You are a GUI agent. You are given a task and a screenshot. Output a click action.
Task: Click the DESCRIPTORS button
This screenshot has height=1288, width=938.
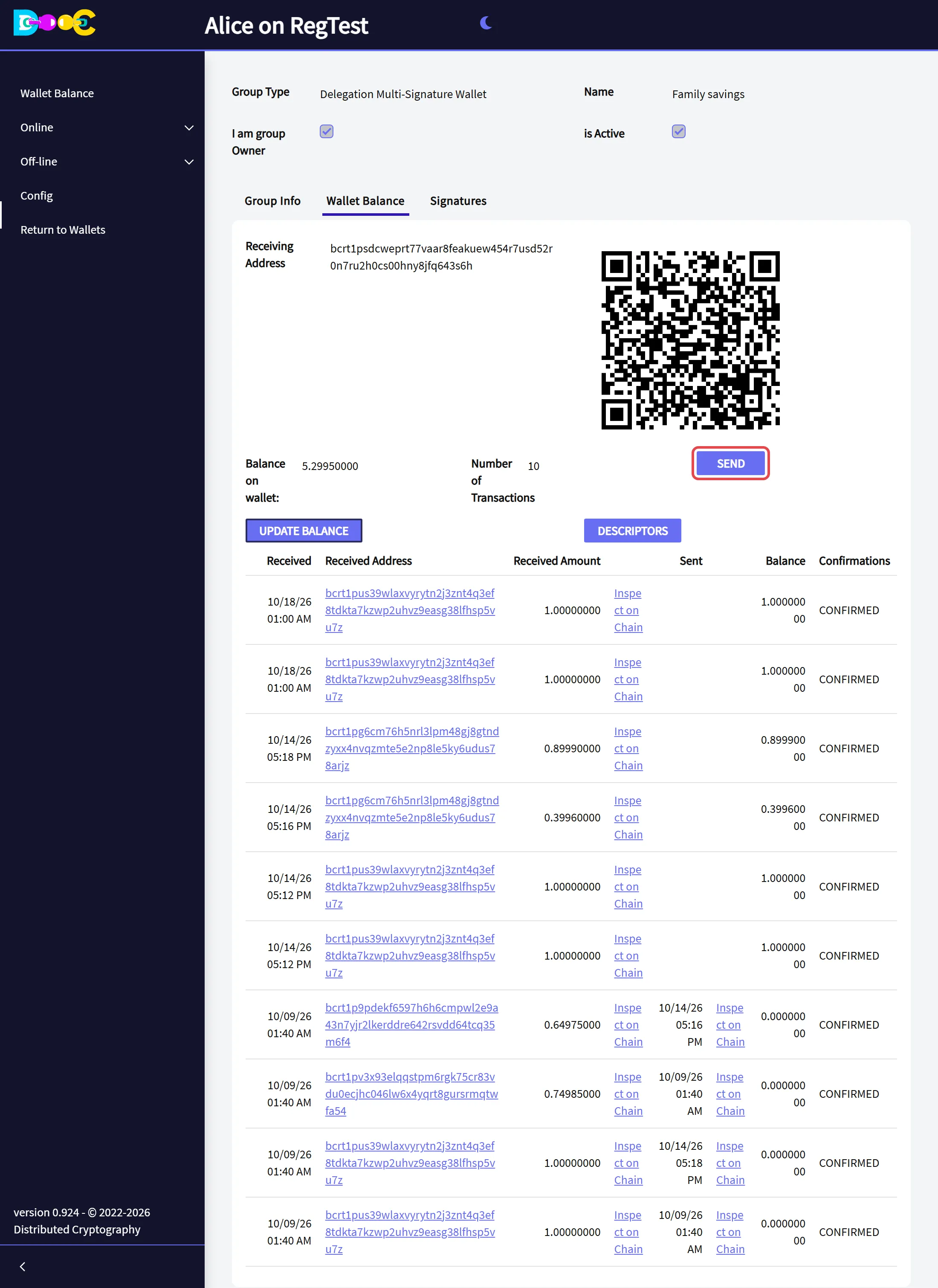point(633,531)
